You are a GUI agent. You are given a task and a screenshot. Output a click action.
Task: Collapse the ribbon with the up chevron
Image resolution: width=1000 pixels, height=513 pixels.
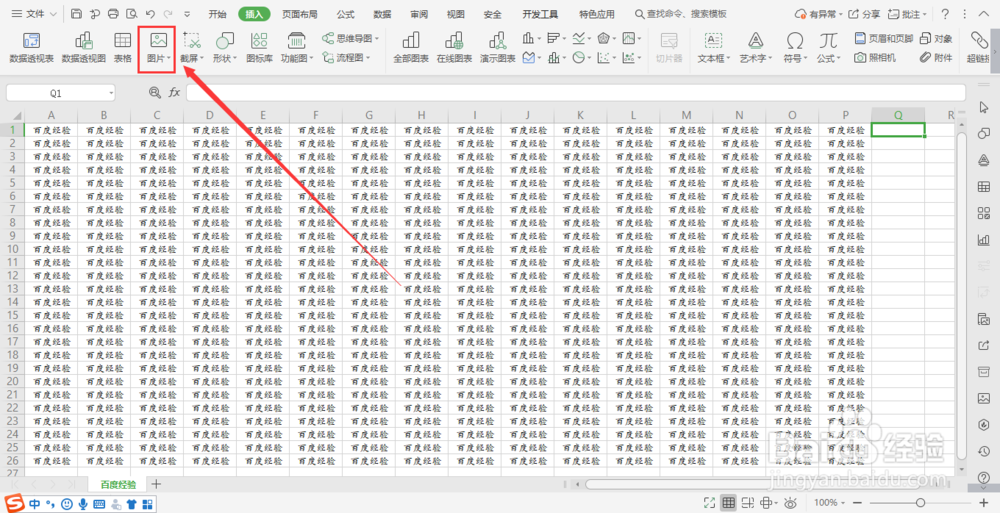(x=983, y=14)
